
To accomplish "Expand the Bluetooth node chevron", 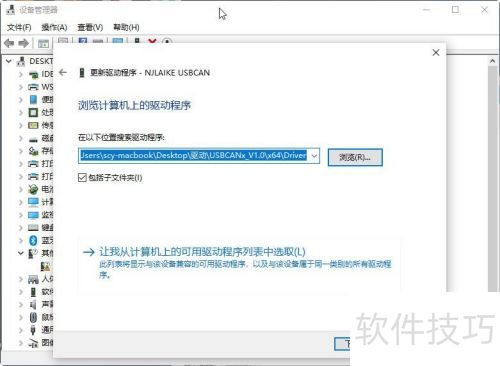I will [x=21, y=240].
